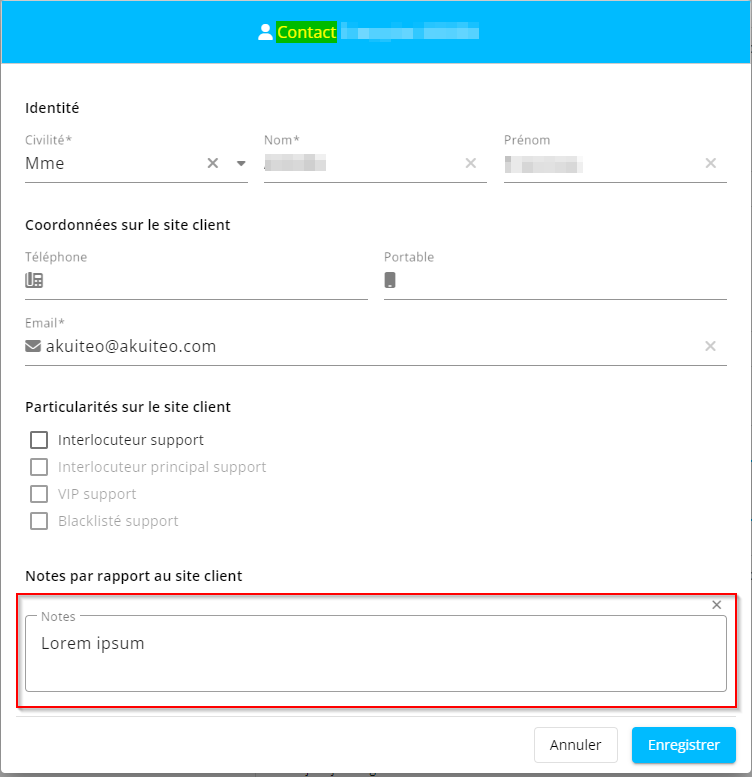
Task: Save contact with Enregistrer button
Action: [683, 745]
